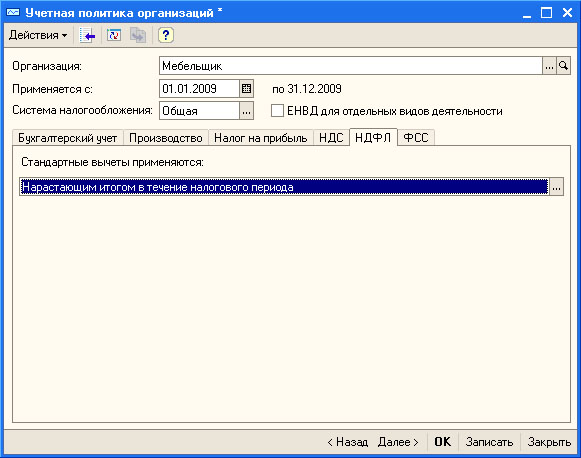Open help via question mark icon
581x458 pixels.
(166, 35)
